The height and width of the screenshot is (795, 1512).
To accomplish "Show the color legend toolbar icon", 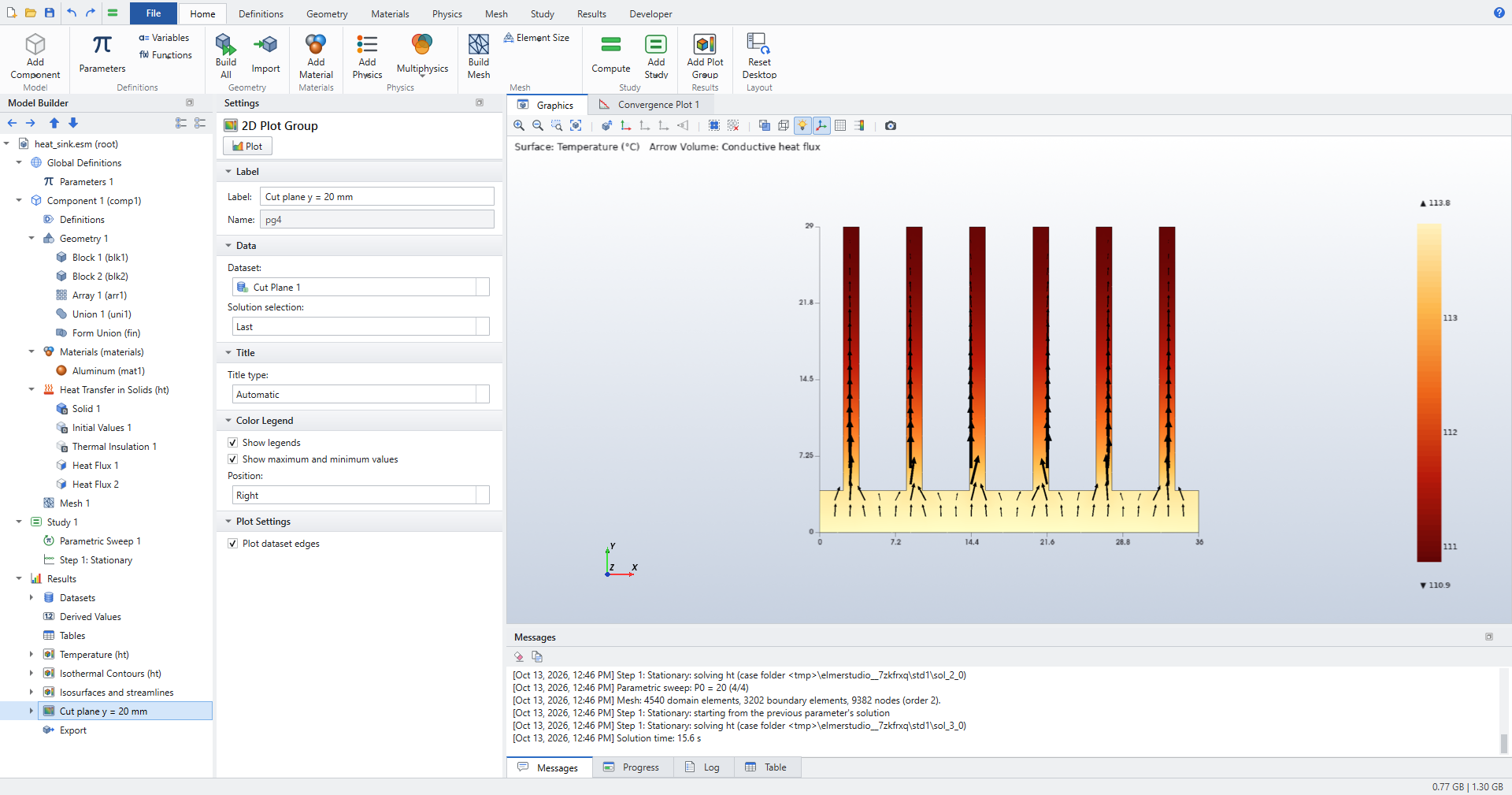I will point(859,125).
